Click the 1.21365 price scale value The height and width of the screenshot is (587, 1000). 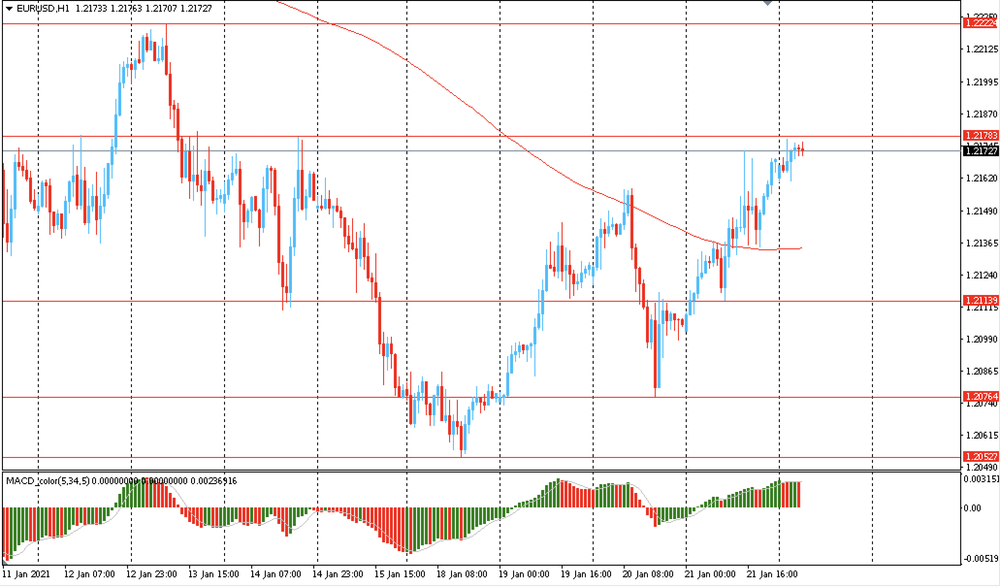982,243
